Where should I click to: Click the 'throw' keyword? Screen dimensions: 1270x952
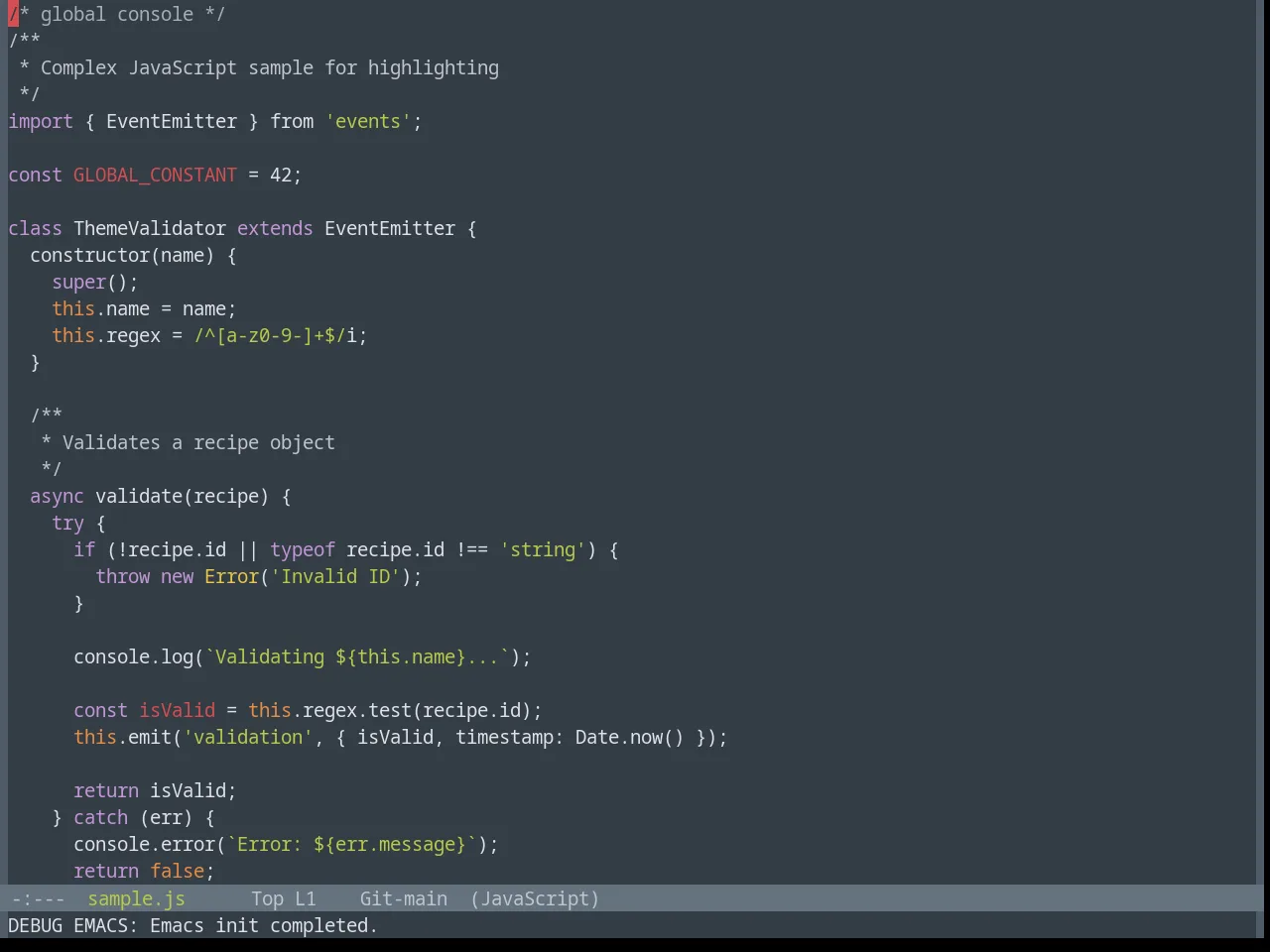(x=122, y=576)
